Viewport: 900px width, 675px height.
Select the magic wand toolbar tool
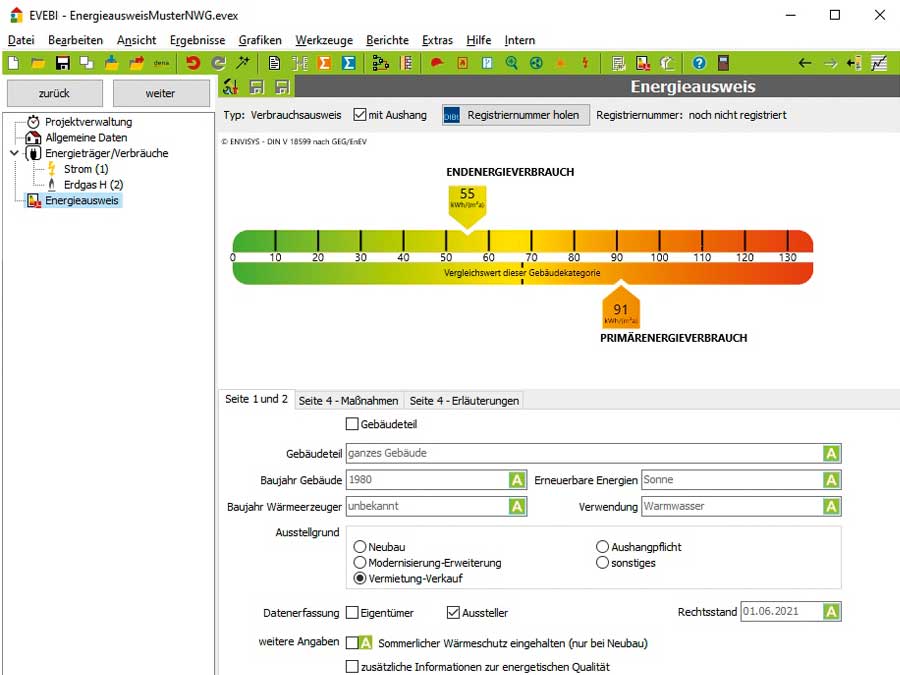tap(243, 62)
